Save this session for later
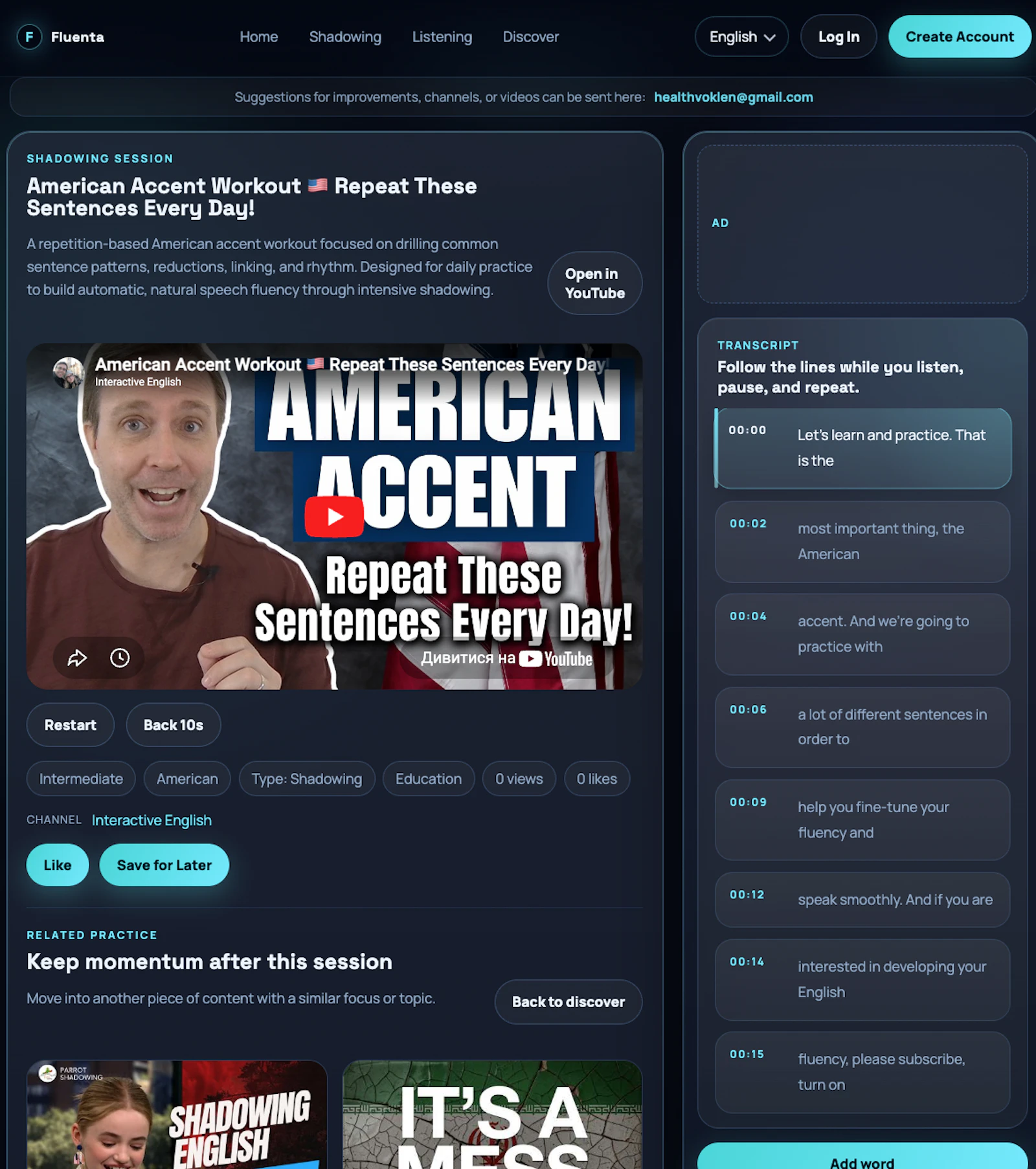The width and height of the screenshot is (1036, 1169). [x=164, y=865]
